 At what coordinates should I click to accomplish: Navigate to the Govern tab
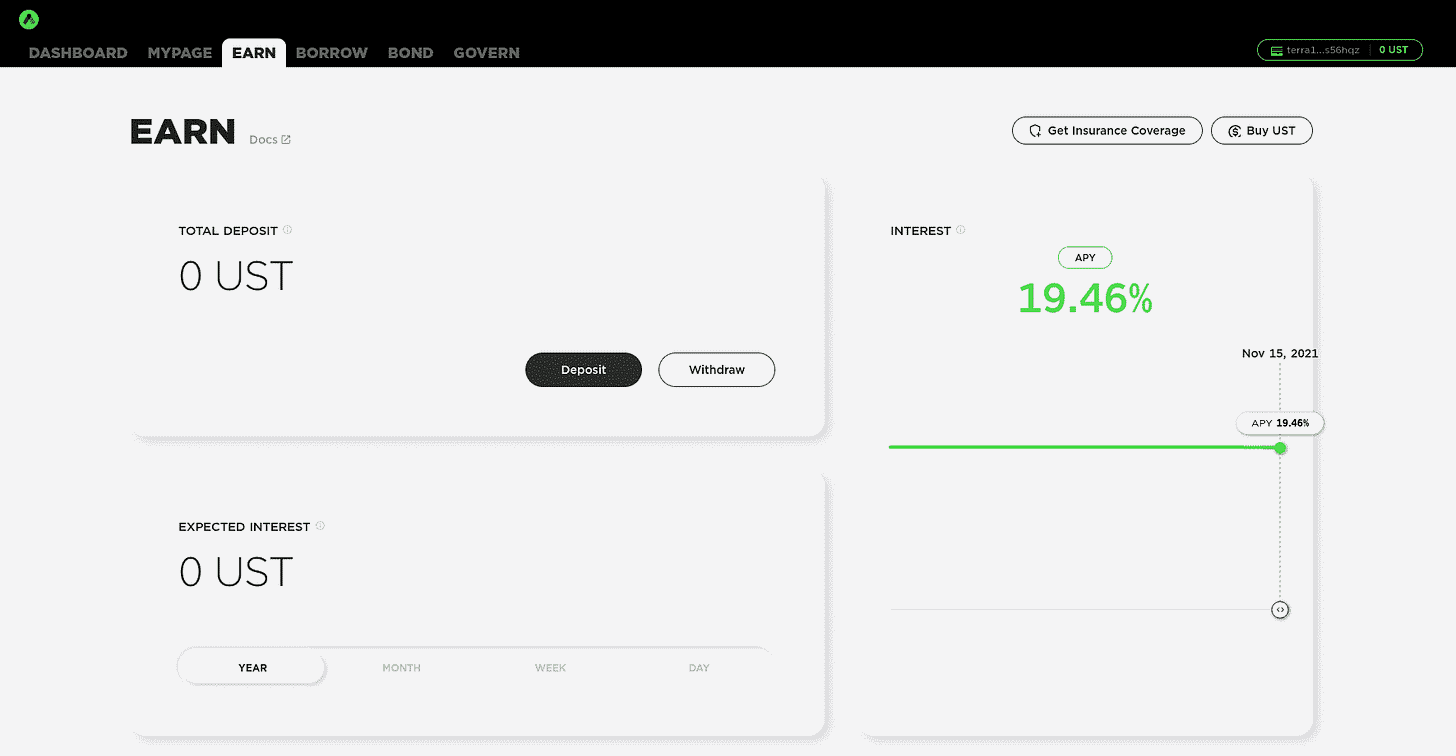[x=487, y=53]
